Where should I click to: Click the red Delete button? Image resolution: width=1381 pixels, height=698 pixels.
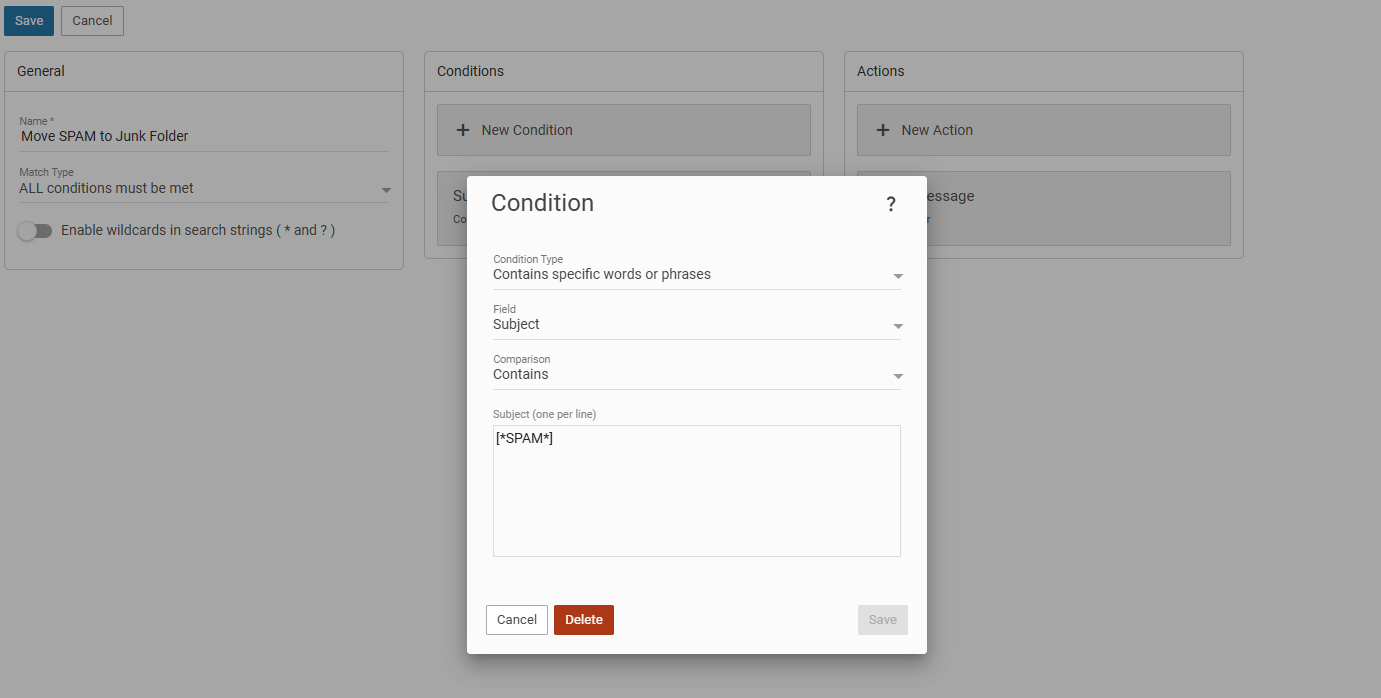[x=584, y=620]
